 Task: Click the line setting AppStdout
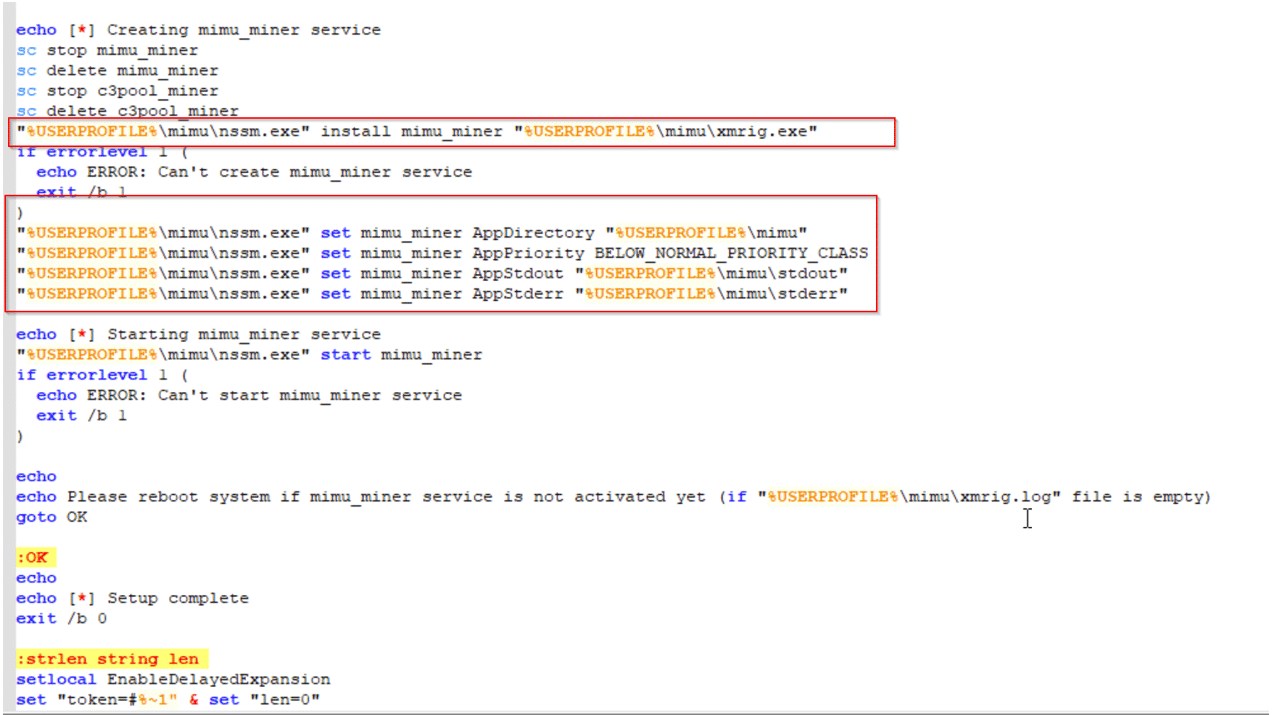click(x=432, y=273)
